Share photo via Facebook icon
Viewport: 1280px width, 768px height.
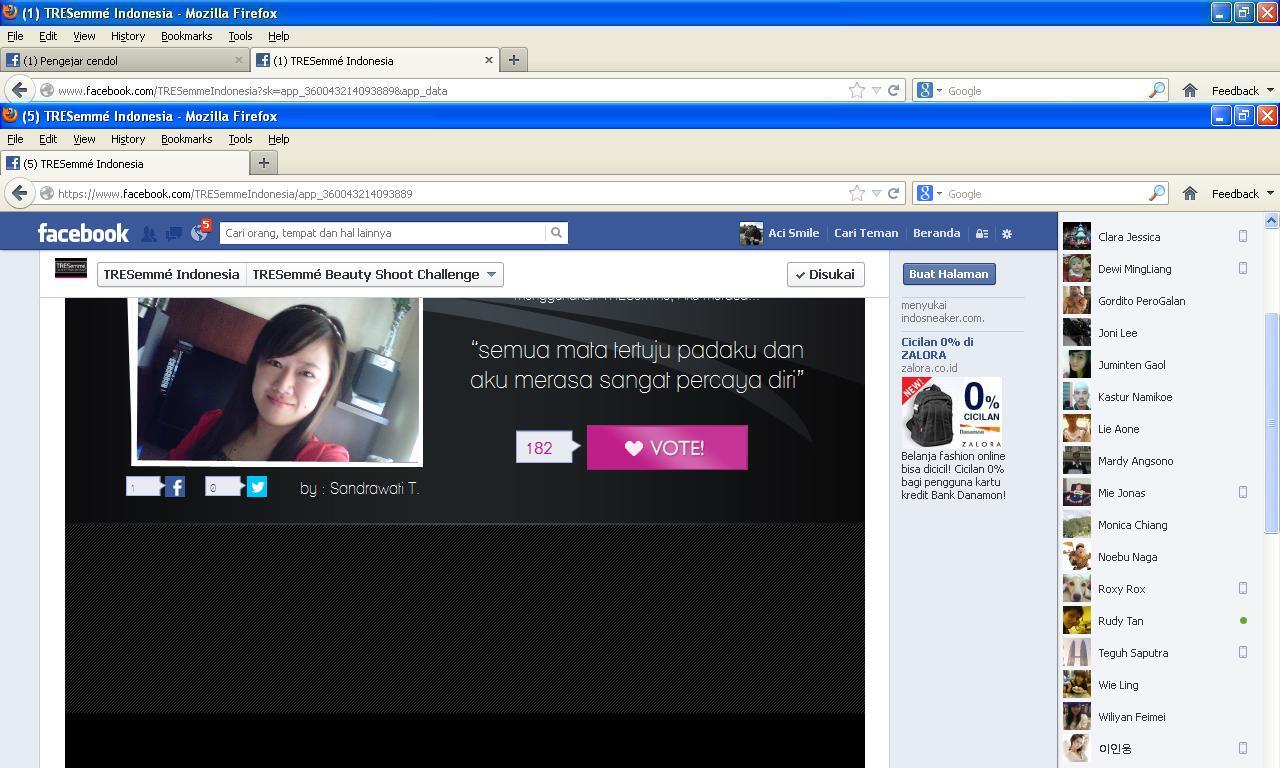(x=175, y=487)
